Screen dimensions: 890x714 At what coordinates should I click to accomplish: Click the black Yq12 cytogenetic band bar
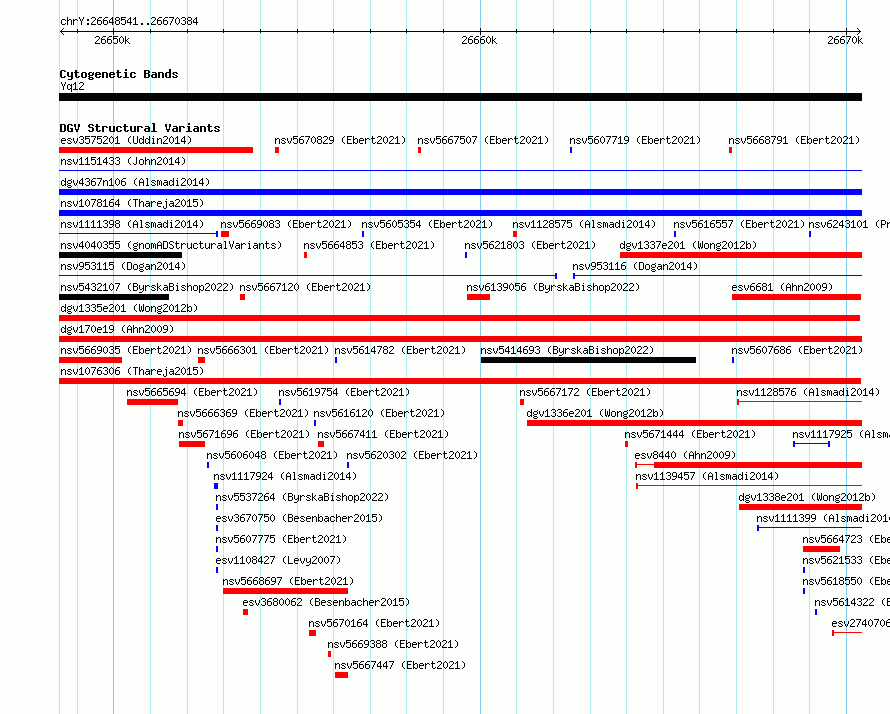click(x=460, y=97)
